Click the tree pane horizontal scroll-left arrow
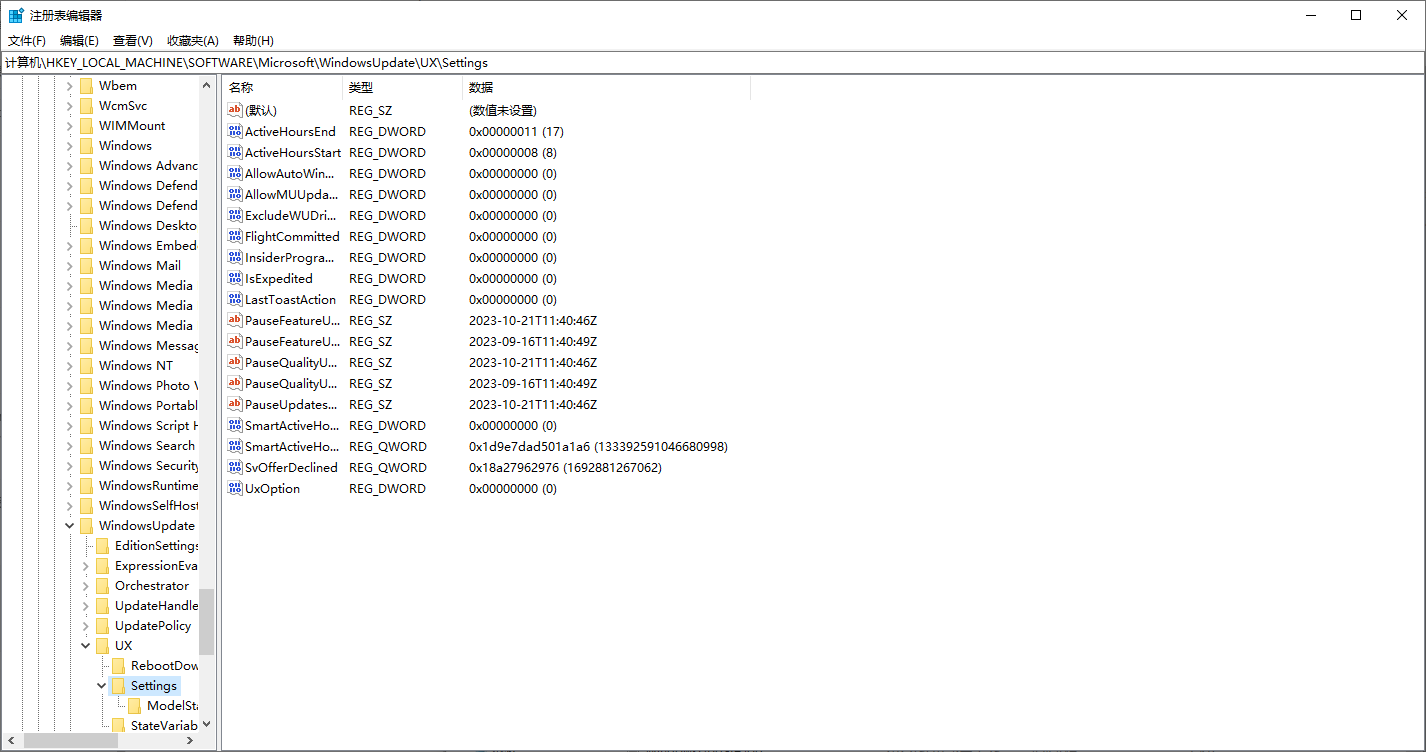The width and height of the screenshot is (1426, 752). [11, 741]
